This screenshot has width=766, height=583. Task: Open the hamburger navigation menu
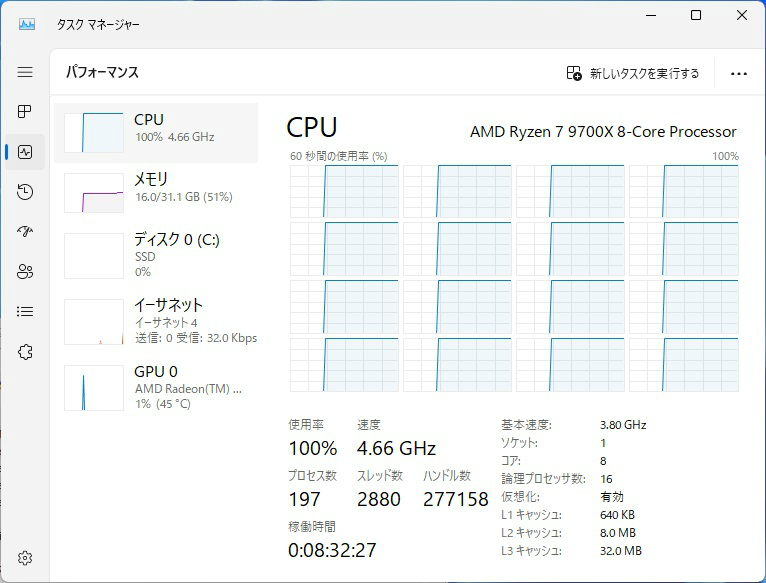click(25, 72)
